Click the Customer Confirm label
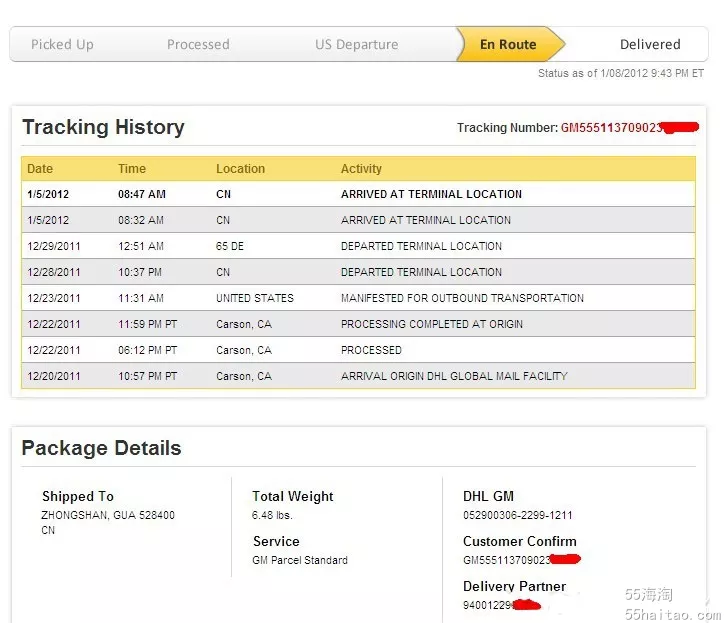 point(519,541)
